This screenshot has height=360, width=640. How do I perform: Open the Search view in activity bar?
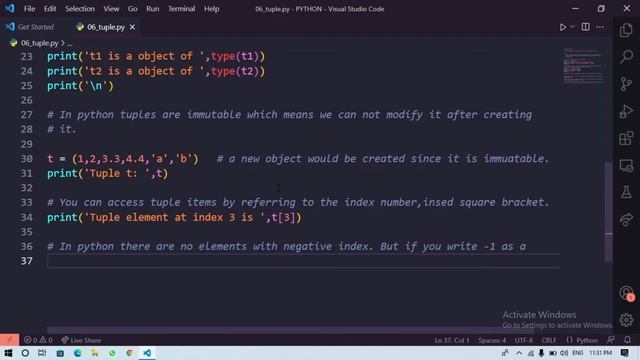(626, 57)
